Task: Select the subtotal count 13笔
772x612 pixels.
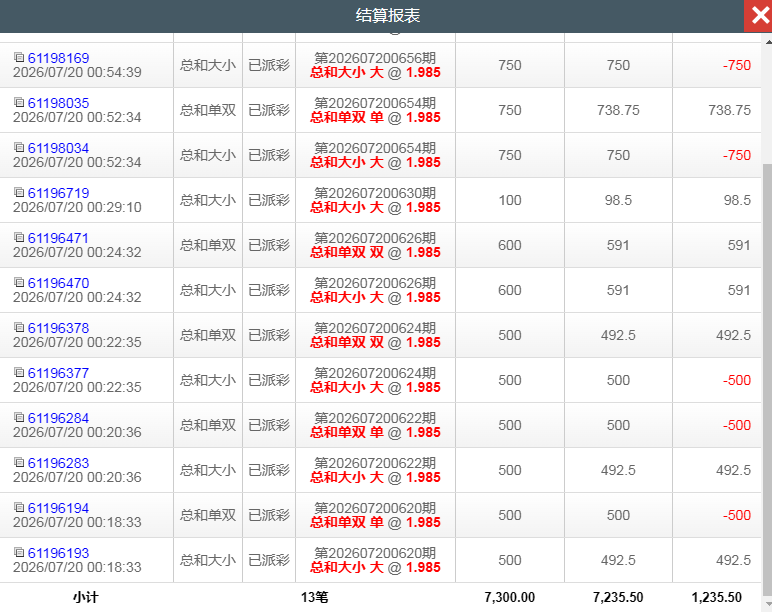Action: (314, 597)
